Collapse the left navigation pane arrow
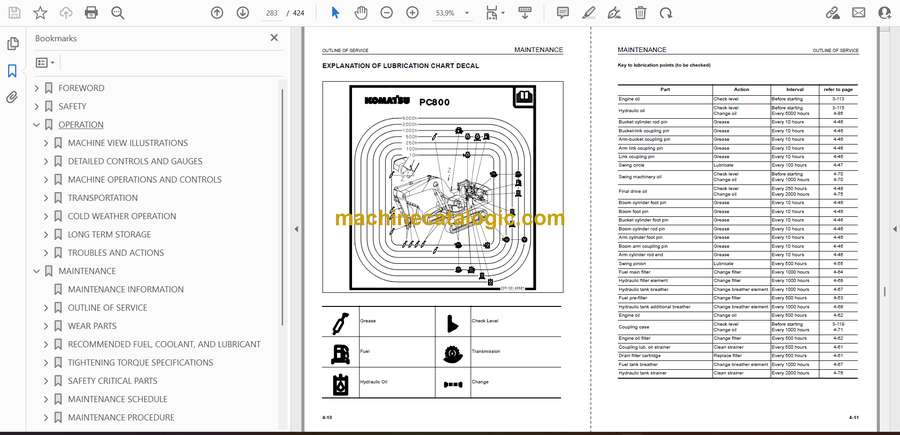Image resolution: width=900 pixels, height=435 pixels. point(296,229)
